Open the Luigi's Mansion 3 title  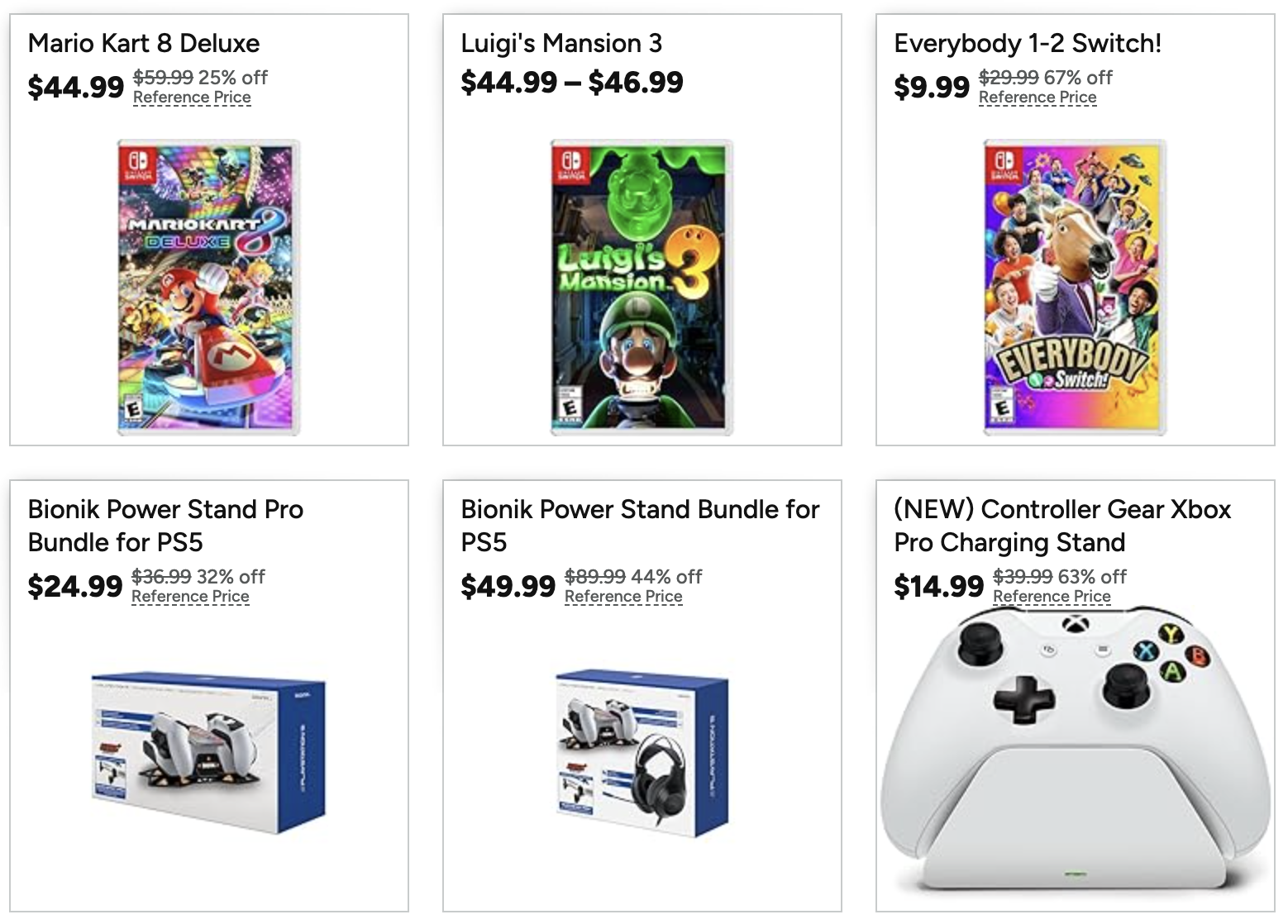click(x=561, y=43)
